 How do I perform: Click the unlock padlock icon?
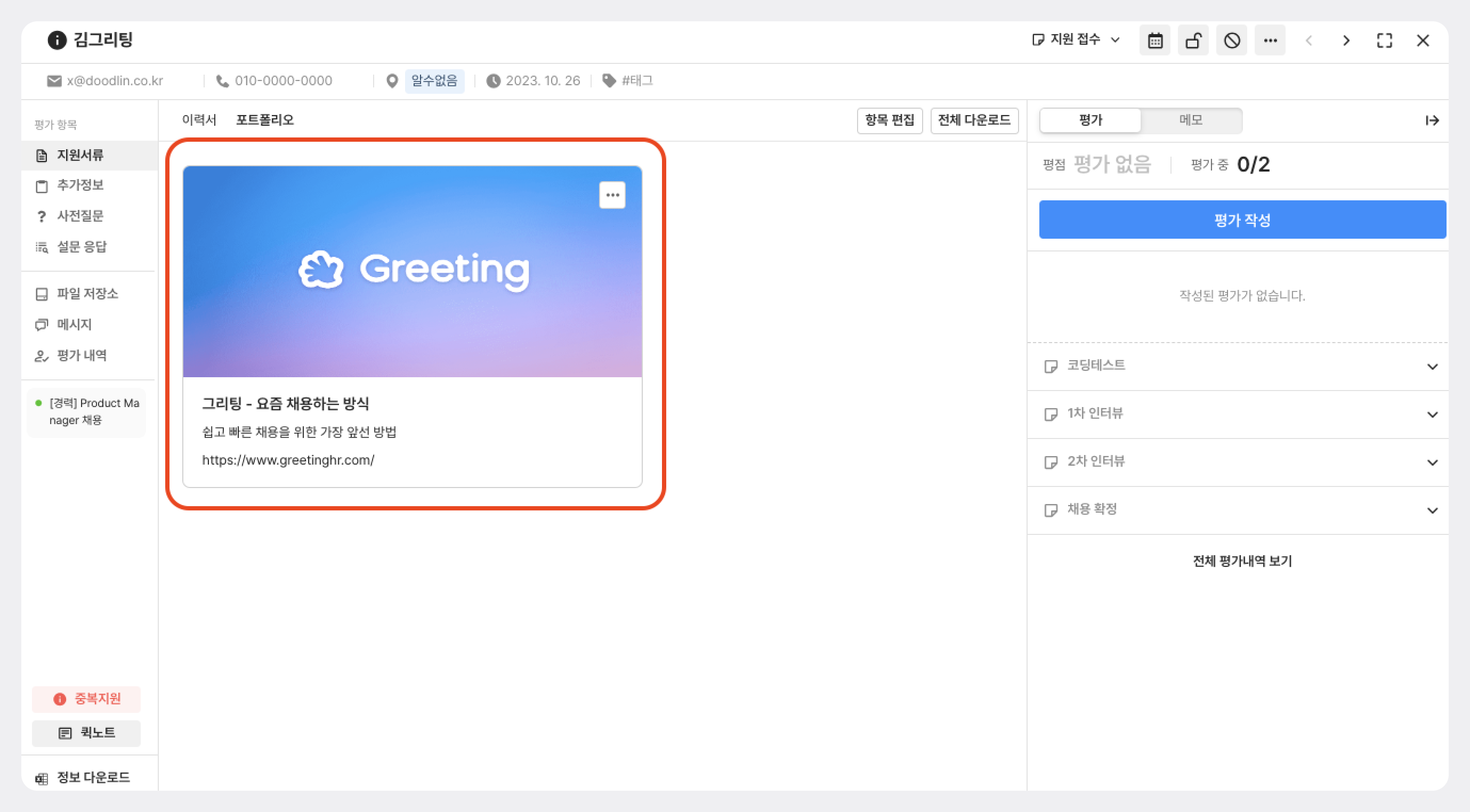(1193, 40)
